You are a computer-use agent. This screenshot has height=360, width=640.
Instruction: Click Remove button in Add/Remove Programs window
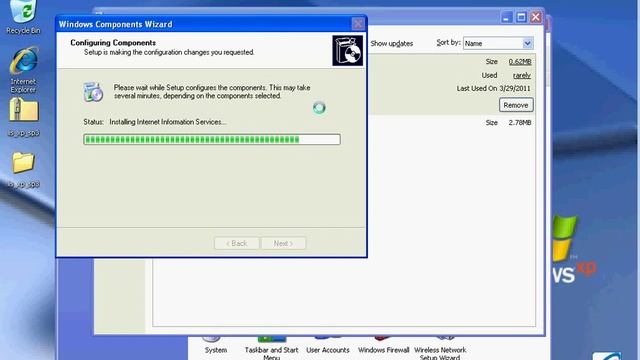point(516,105)
